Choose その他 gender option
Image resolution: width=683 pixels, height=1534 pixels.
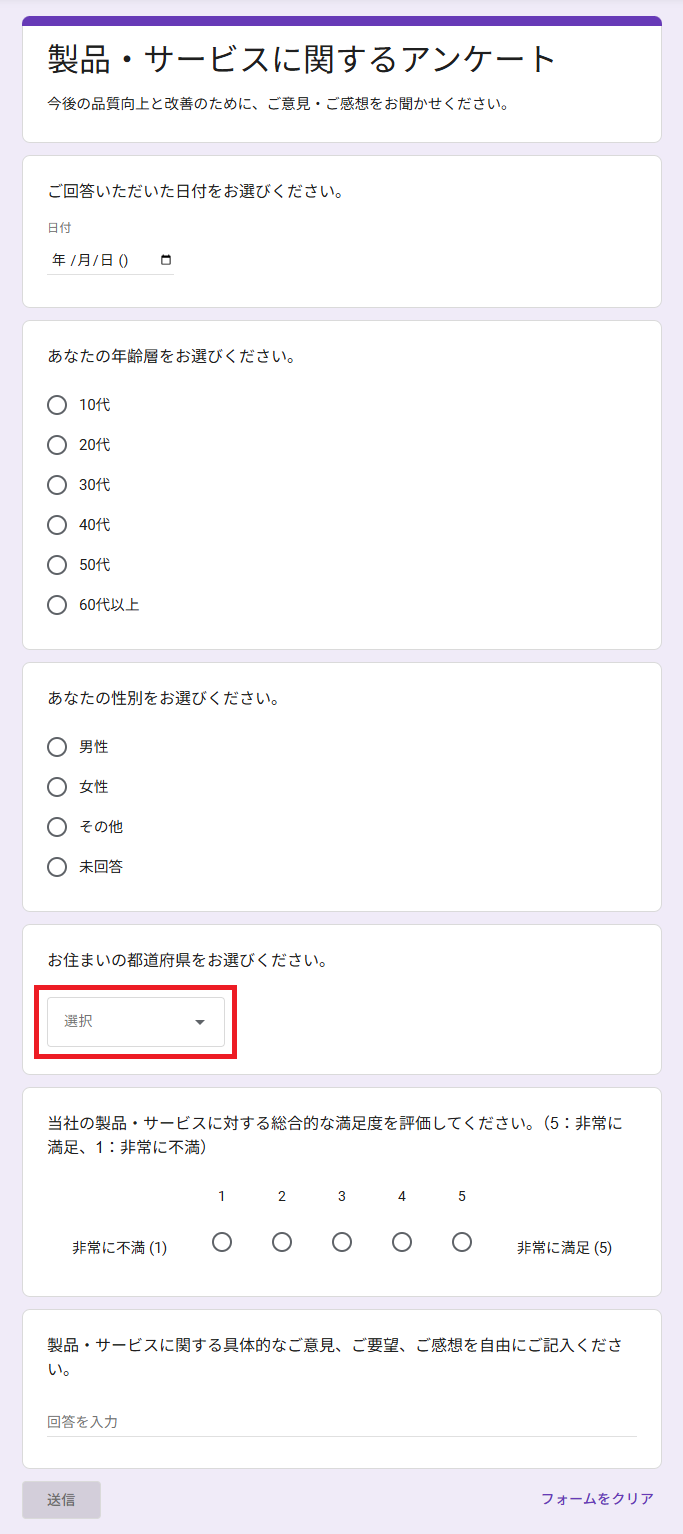[57, 827]
